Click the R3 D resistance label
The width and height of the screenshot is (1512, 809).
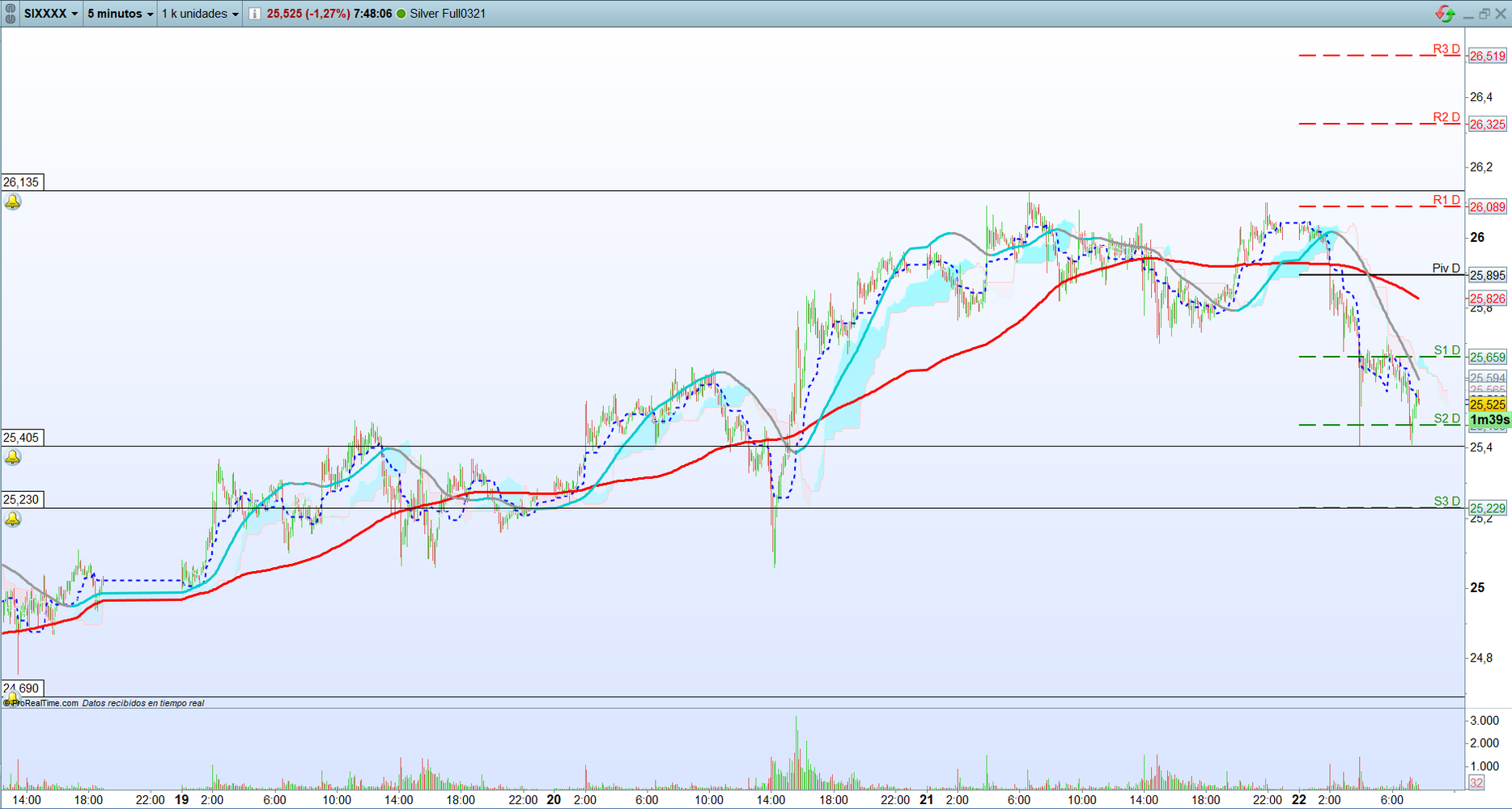1446,49
